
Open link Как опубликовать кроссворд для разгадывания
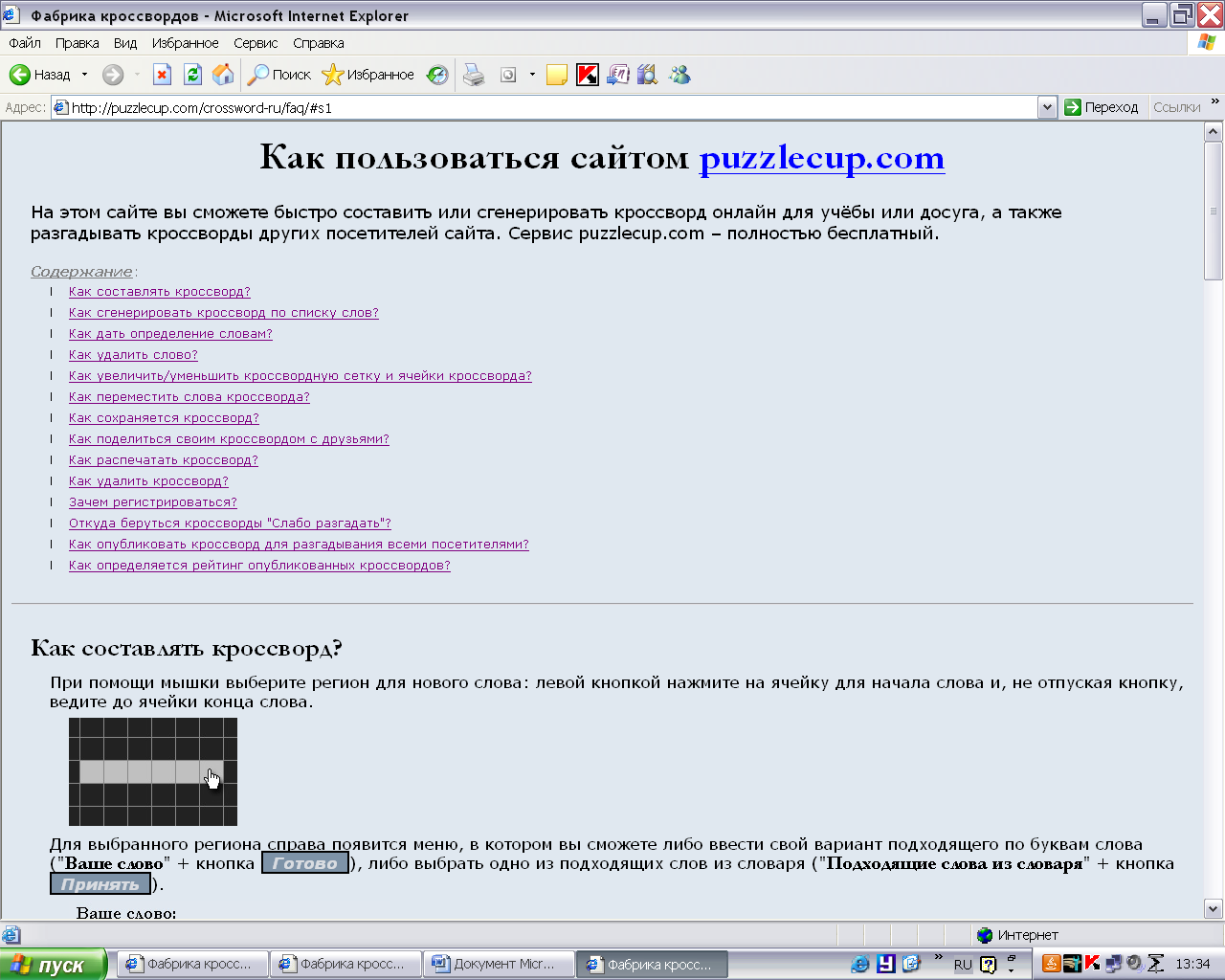click(x=299, y=545)
